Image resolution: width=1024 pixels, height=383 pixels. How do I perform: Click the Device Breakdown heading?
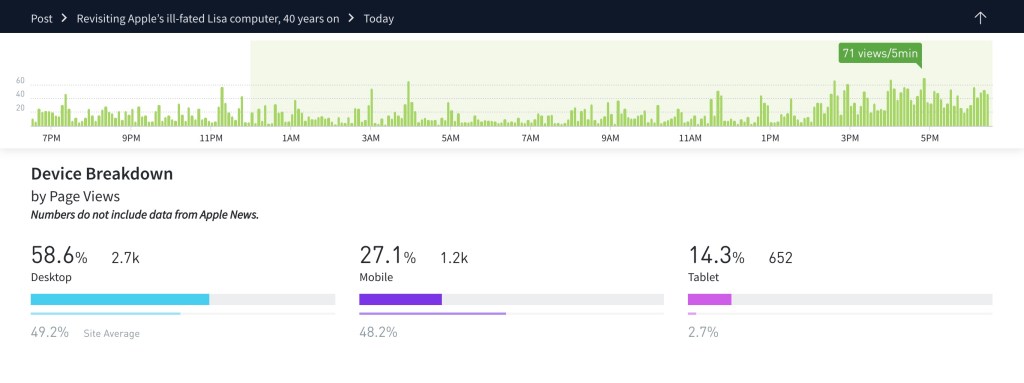click(x=102, y=174)
